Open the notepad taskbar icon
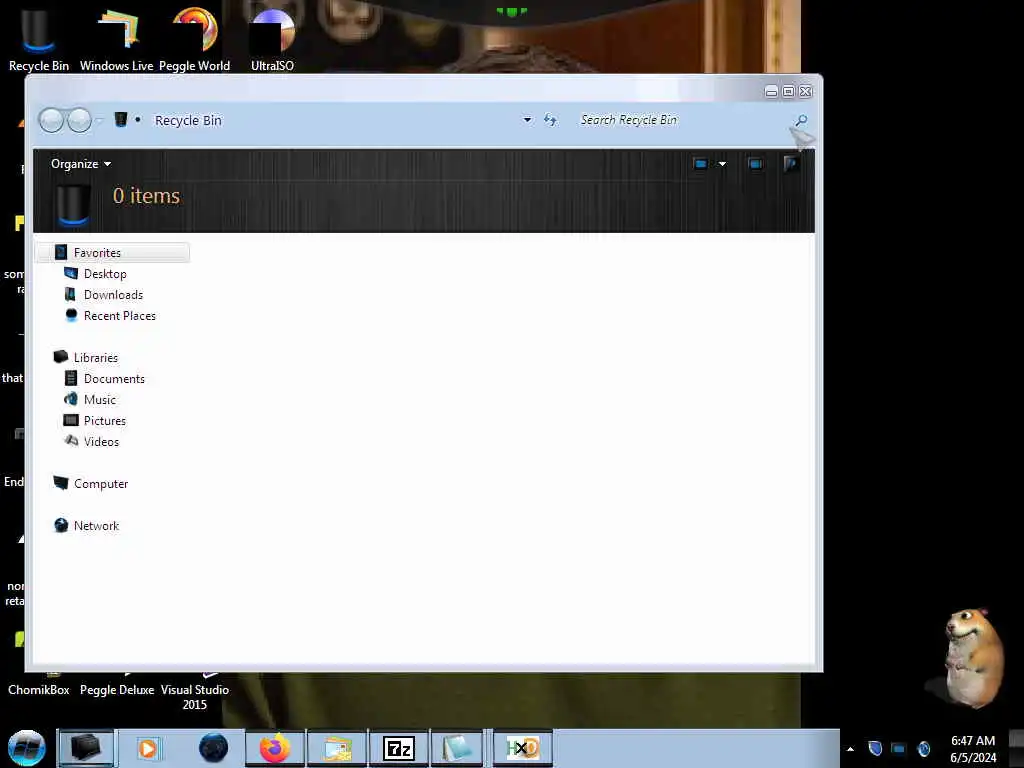Viewport: 1024px width, 768px height. tap(456, 748)
